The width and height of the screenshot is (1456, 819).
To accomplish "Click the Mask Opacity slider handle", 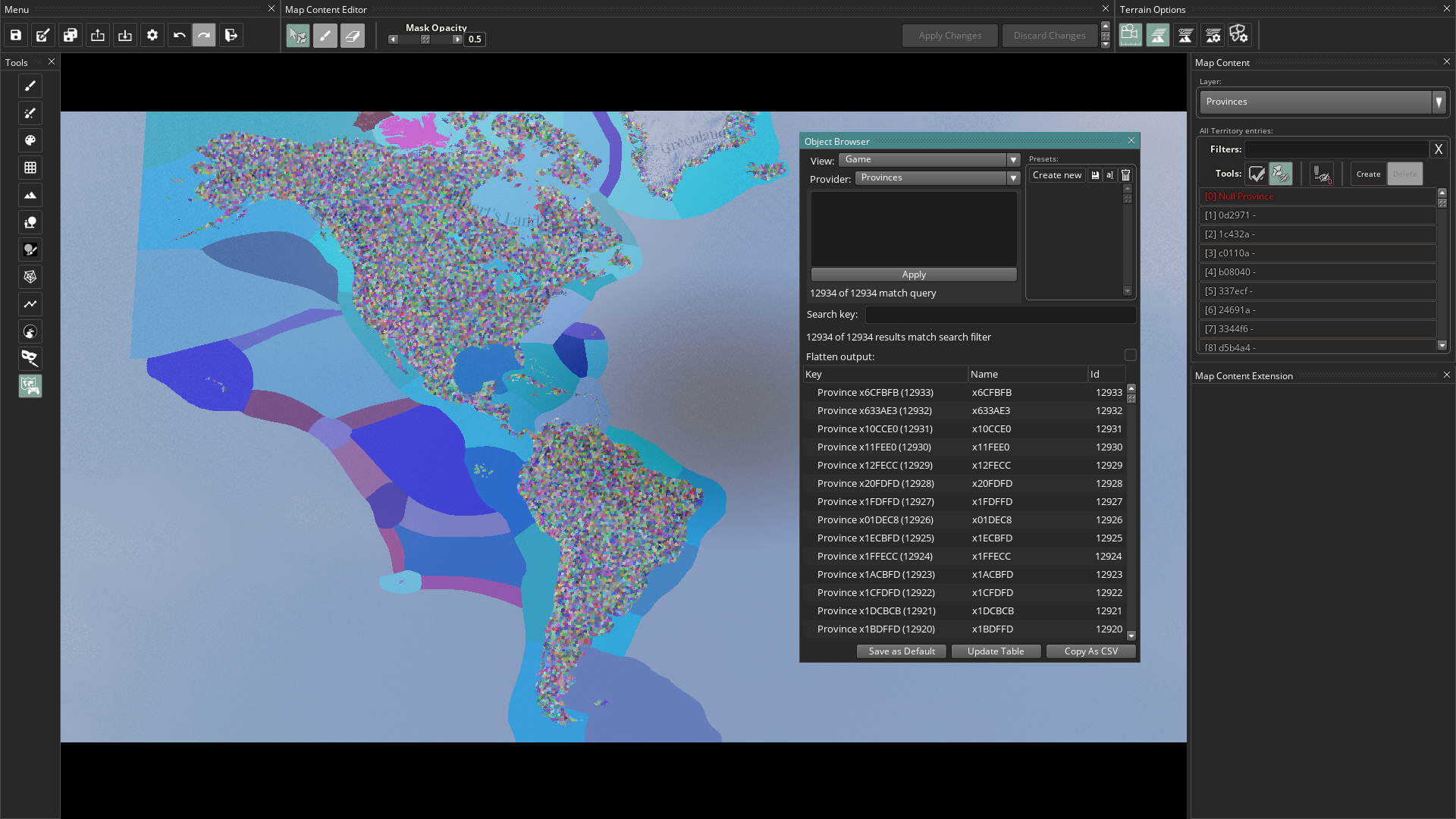I will click(x=425, y=39).
